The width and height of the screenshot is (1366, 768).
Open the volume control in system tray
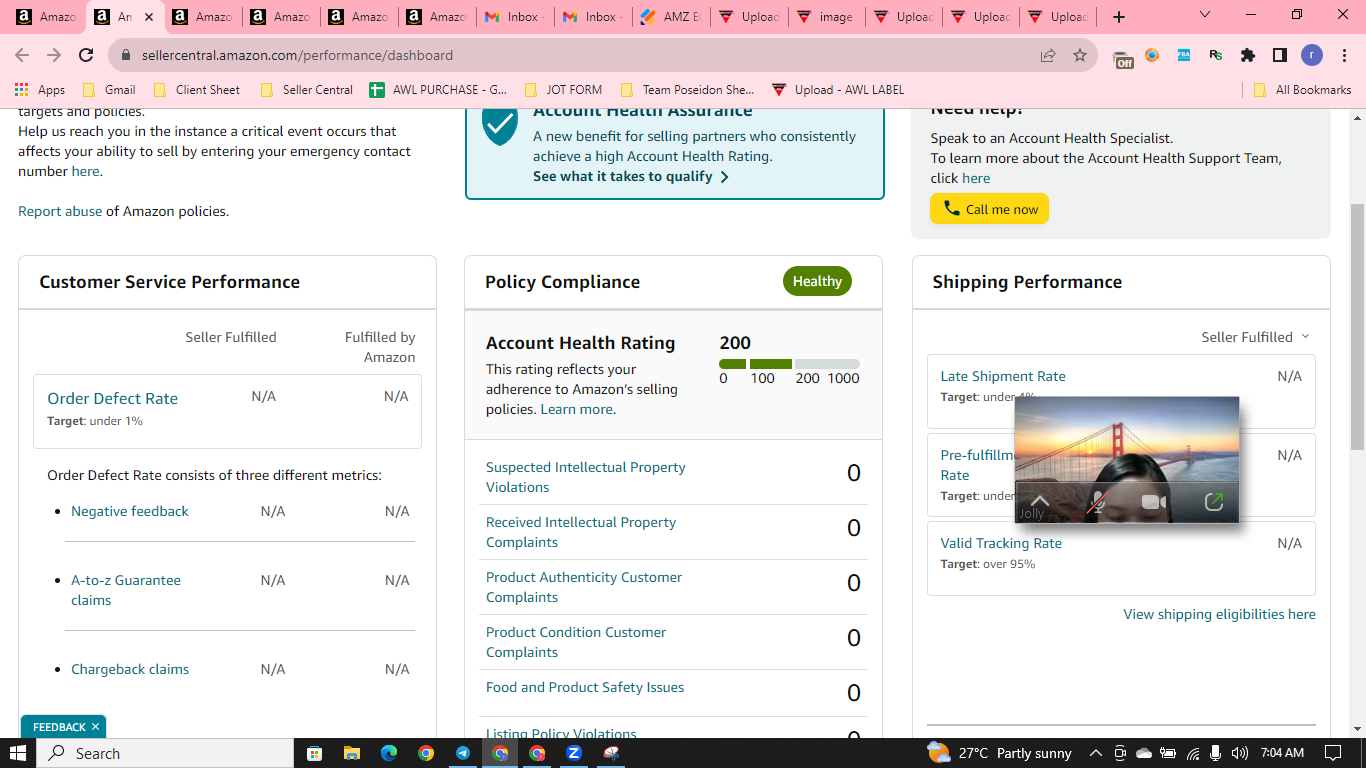pos(1240,753)
